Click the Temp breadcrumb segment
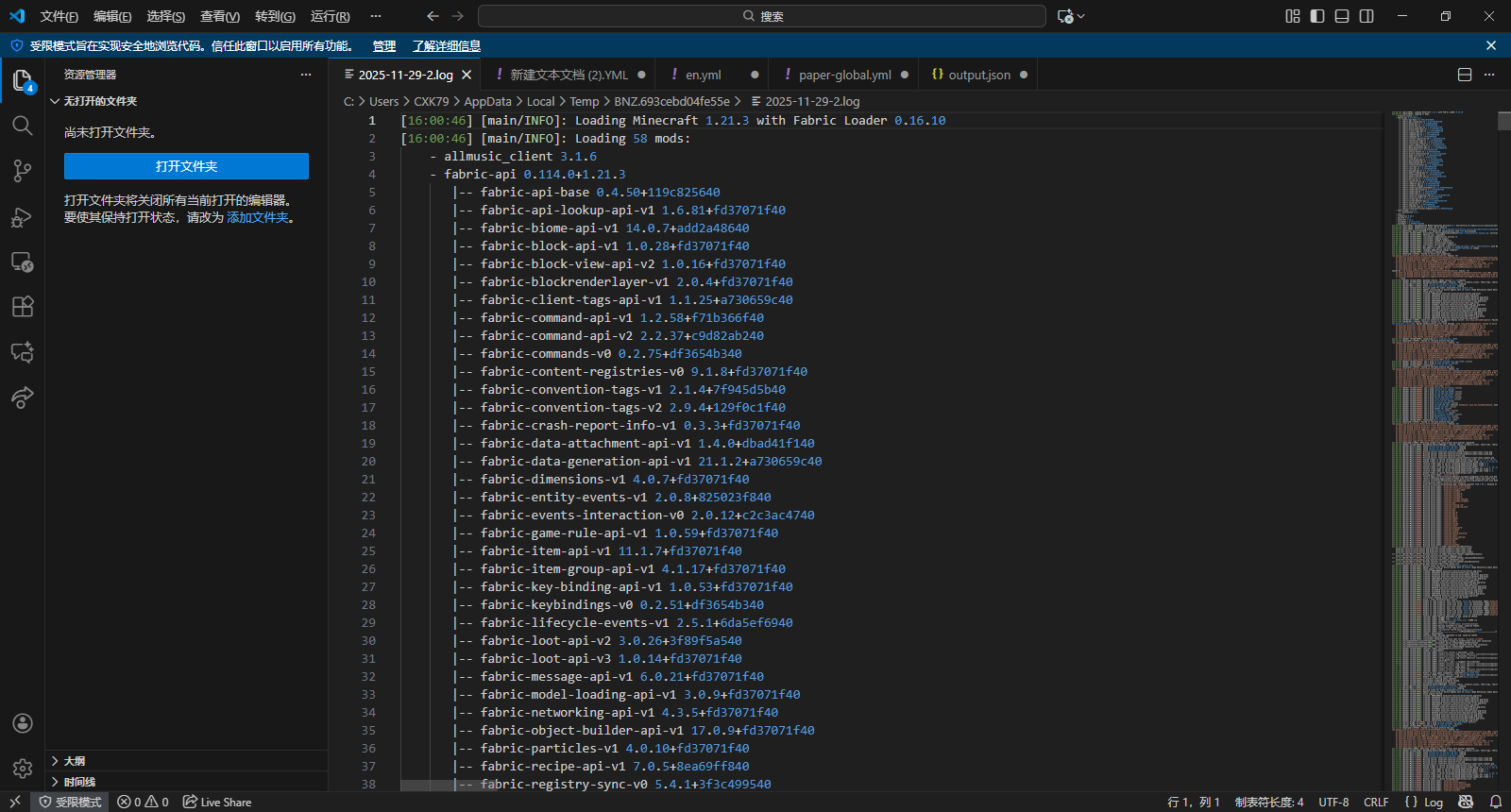Image resolution: width=1511 pixels, height=812 pixels. 585,101
